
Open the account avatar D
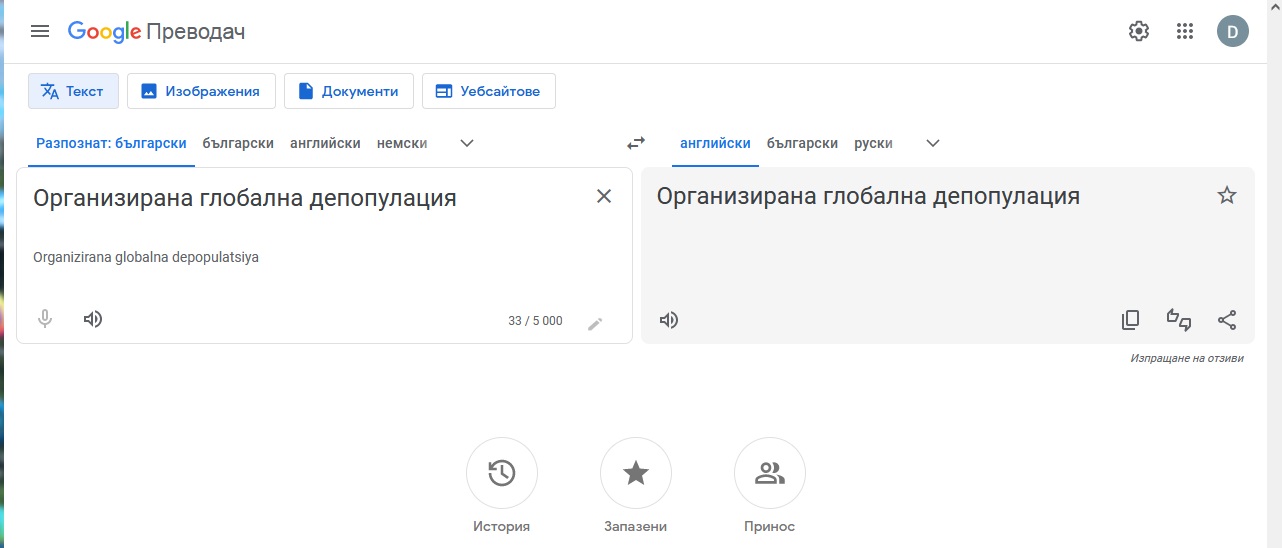pos(1233,31)
